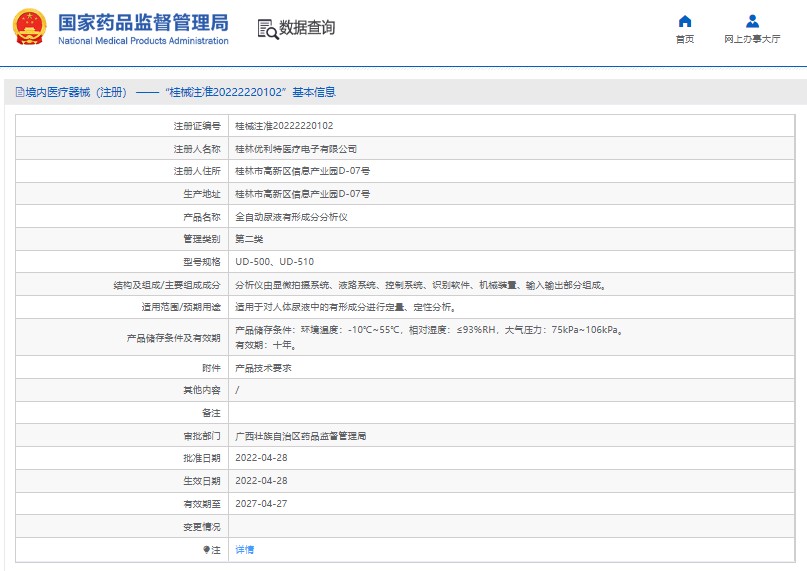Click the 网上办事大厅 label

752,39
